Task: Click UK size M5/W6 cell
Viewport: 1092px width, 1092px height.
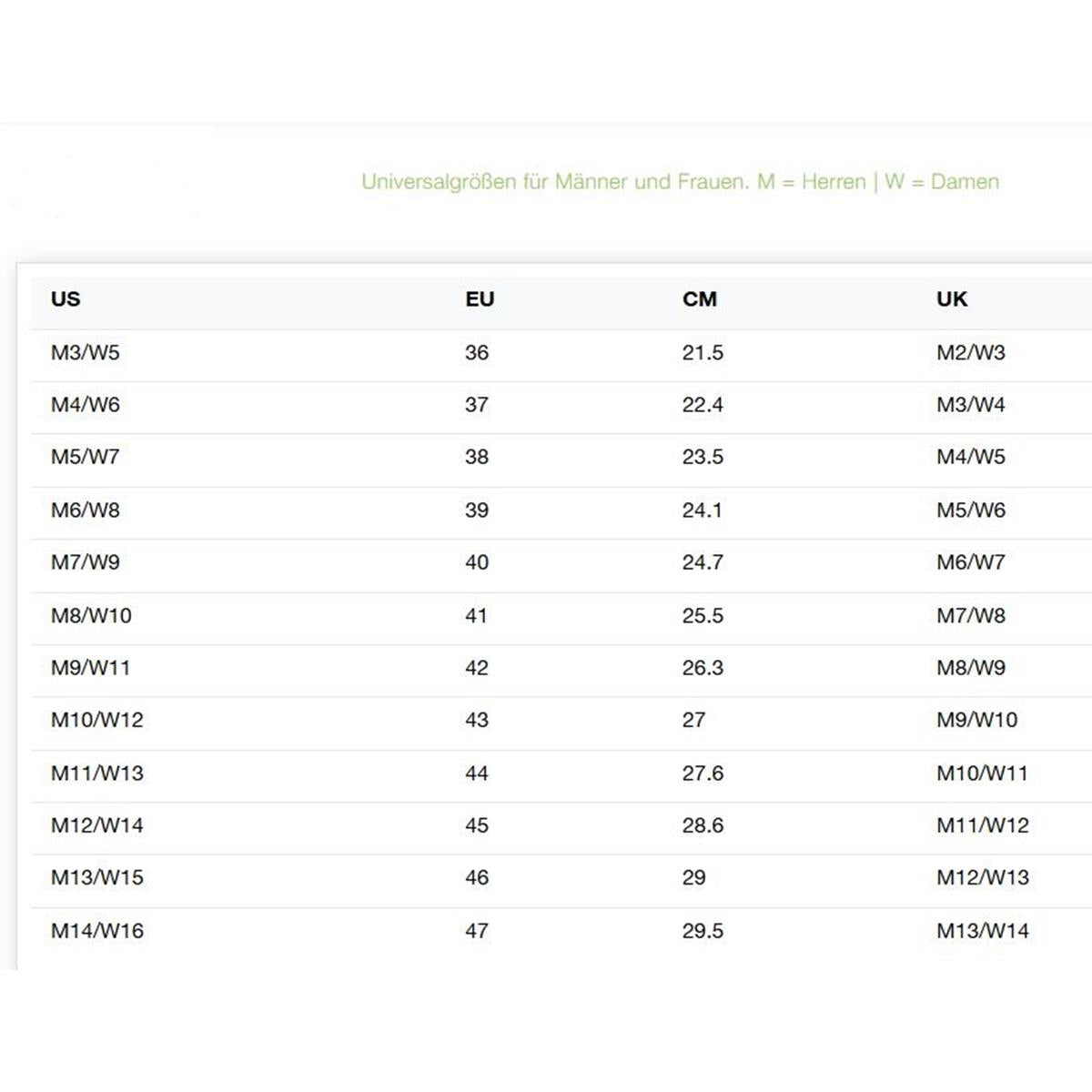Action: pos(971,511)
